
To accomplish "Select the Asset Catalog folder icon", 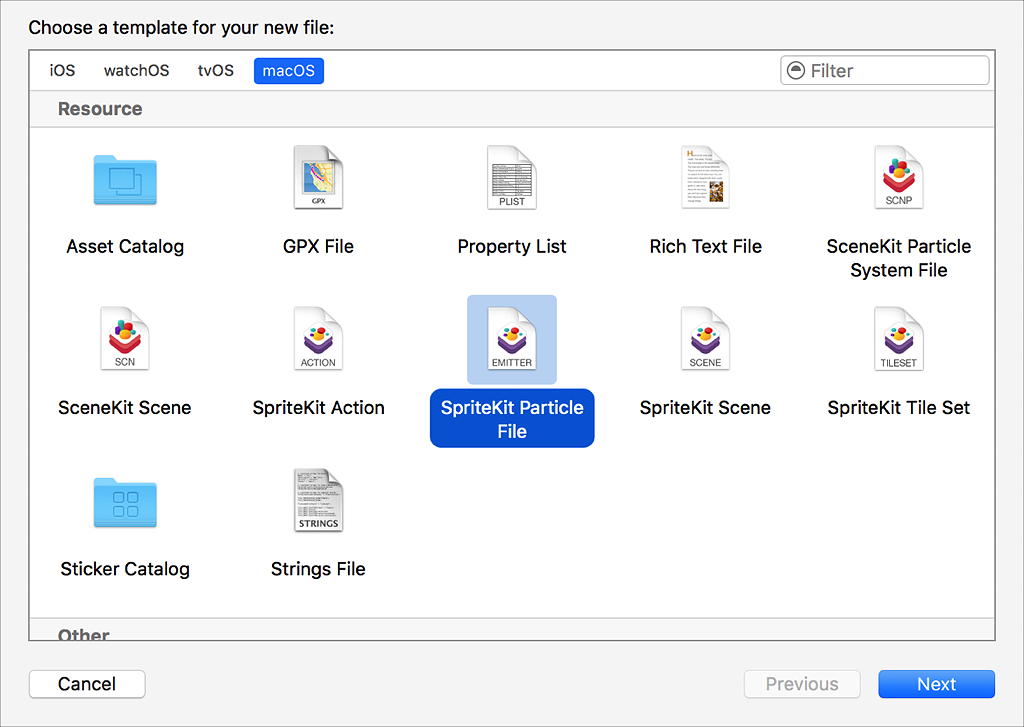I will (125, 180).
